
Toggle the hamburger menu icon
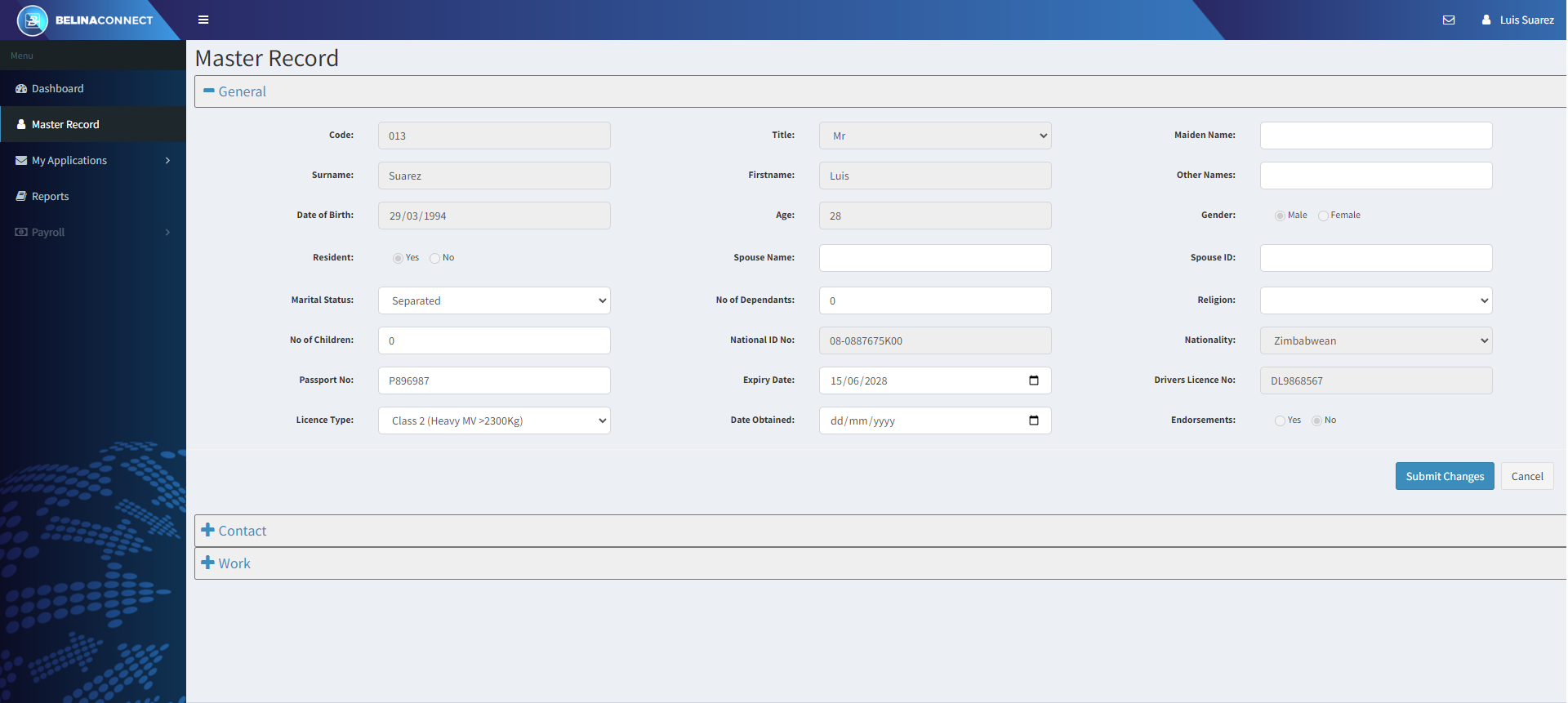click(203, 20)
